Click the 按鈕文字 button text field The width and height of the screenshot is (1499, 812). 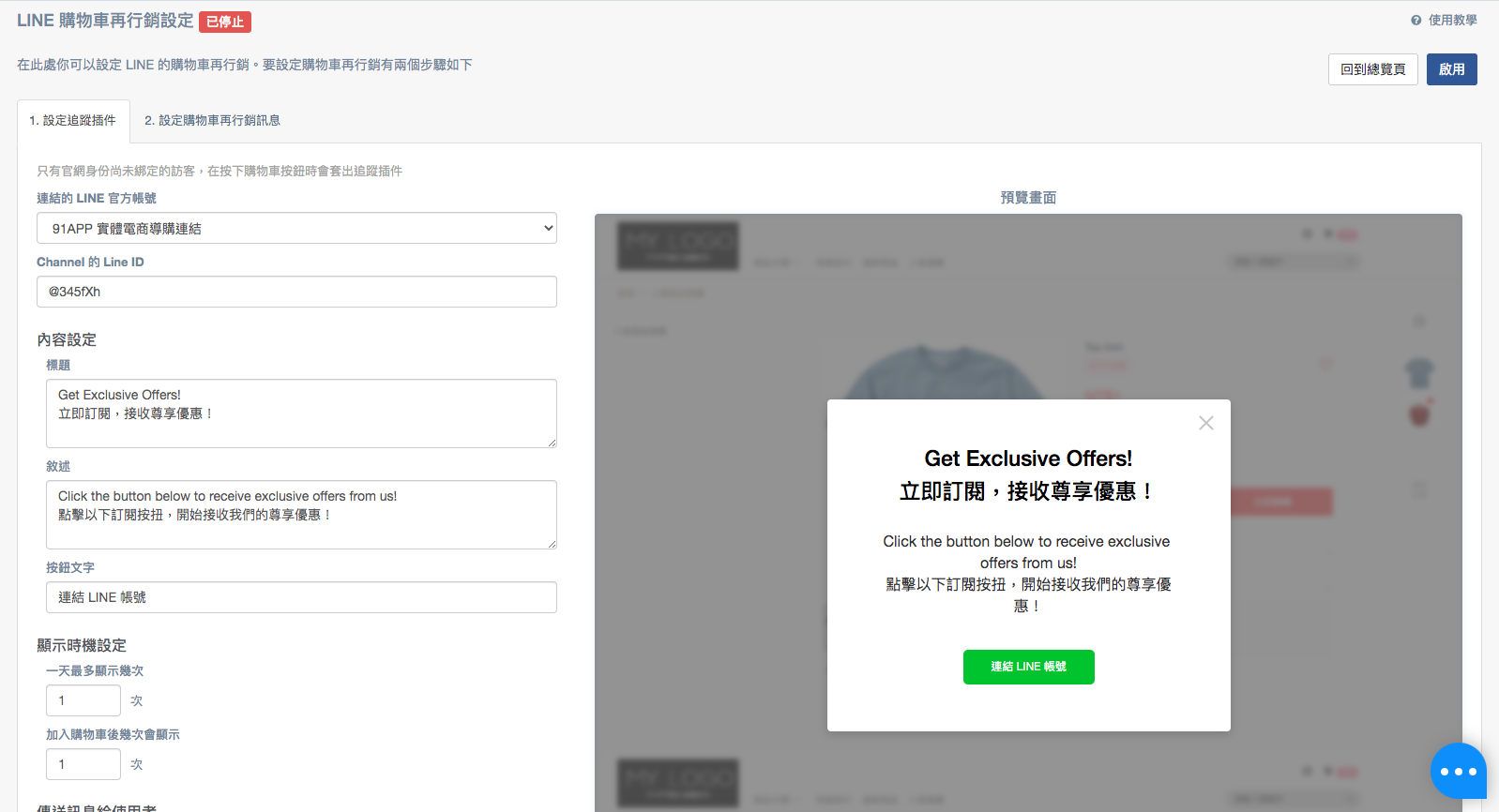pos(301,597)
